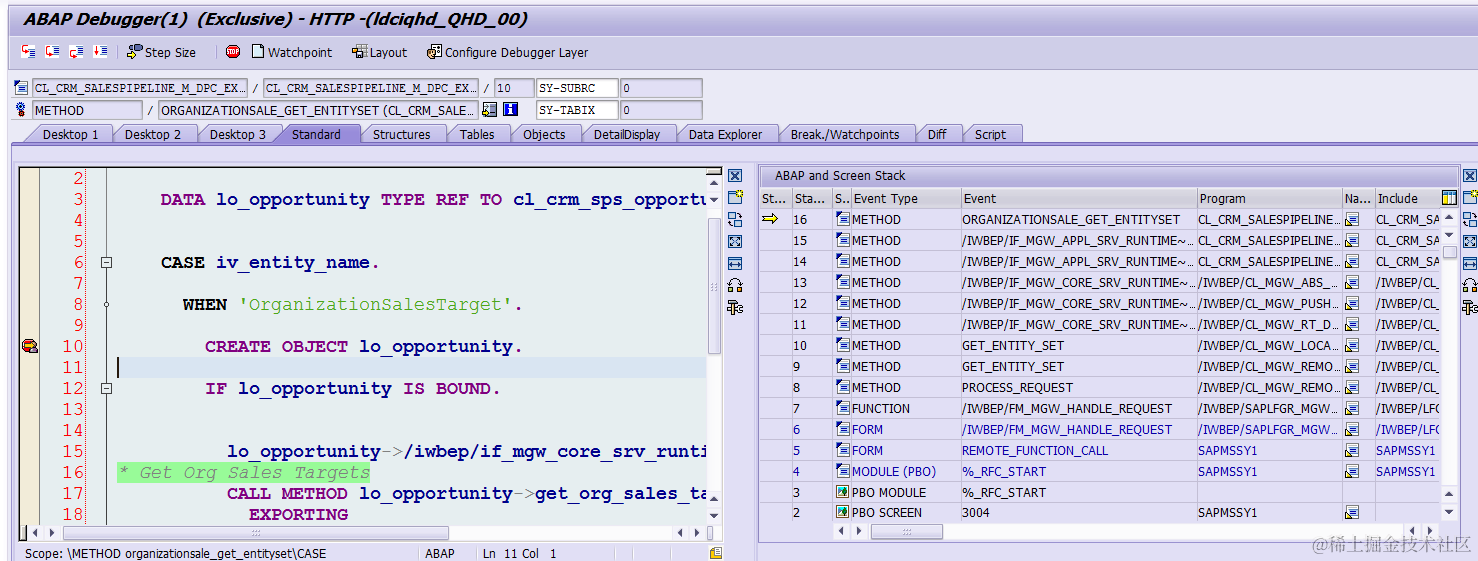Click the Continue debugger icon
Screen dimensions: 1478x561
pos(100,51)
